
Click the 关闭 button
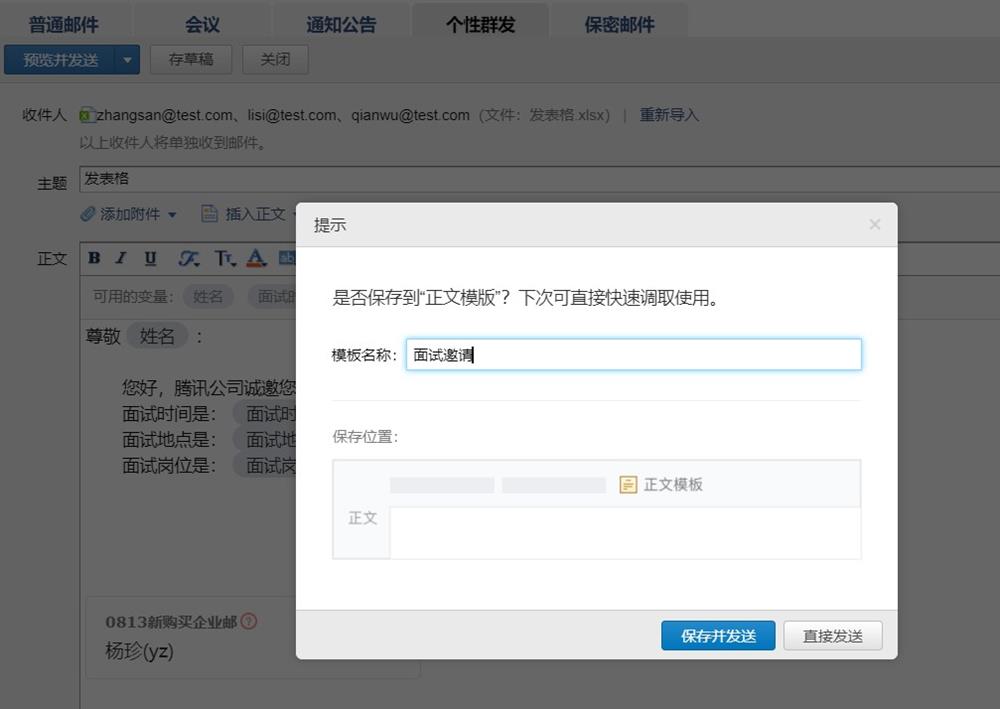(275, 59)
